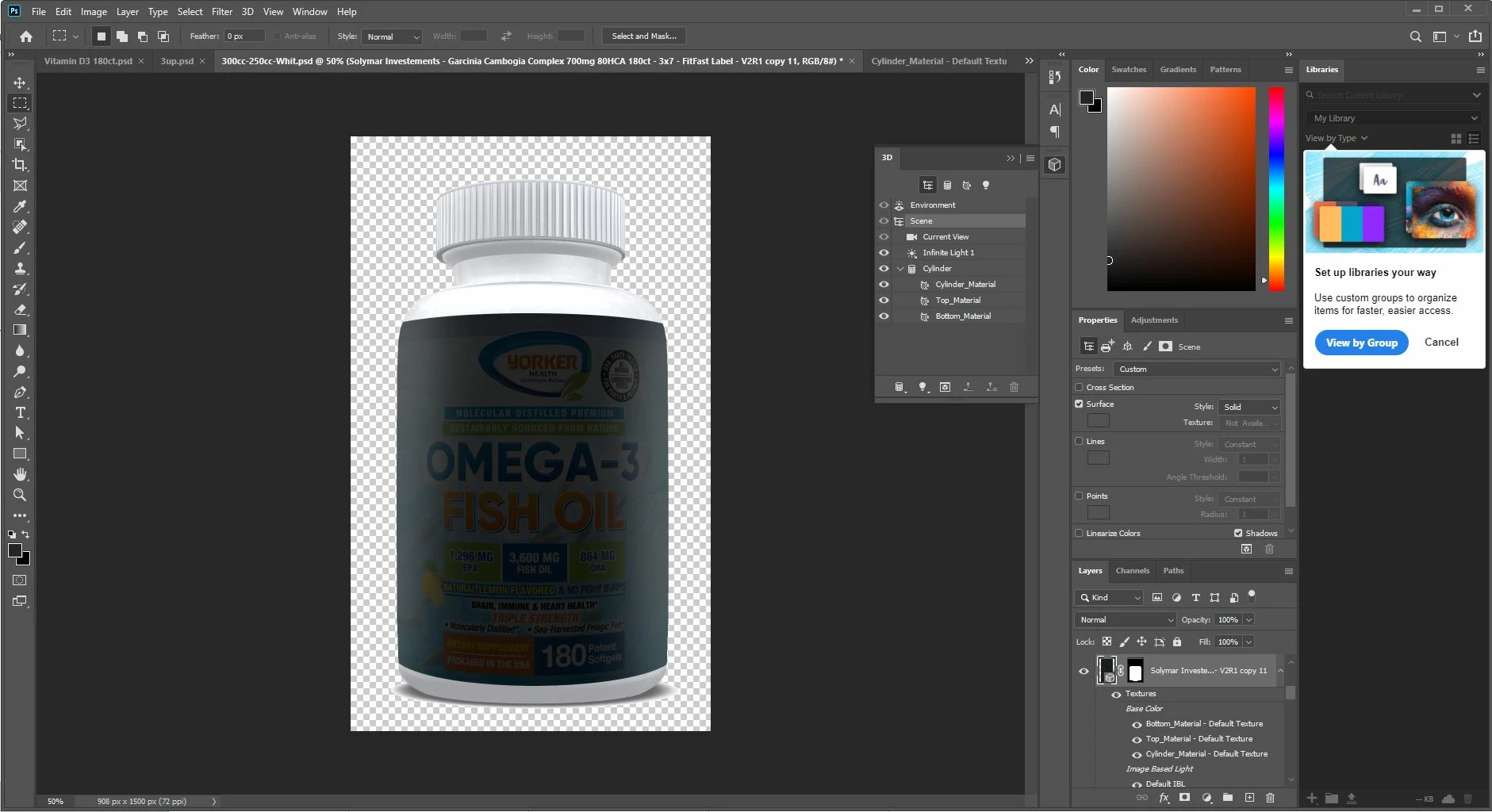Enable the Lines checkbox
The width and height of the screenshot is (1492, 812).
tap(1079, 441)
